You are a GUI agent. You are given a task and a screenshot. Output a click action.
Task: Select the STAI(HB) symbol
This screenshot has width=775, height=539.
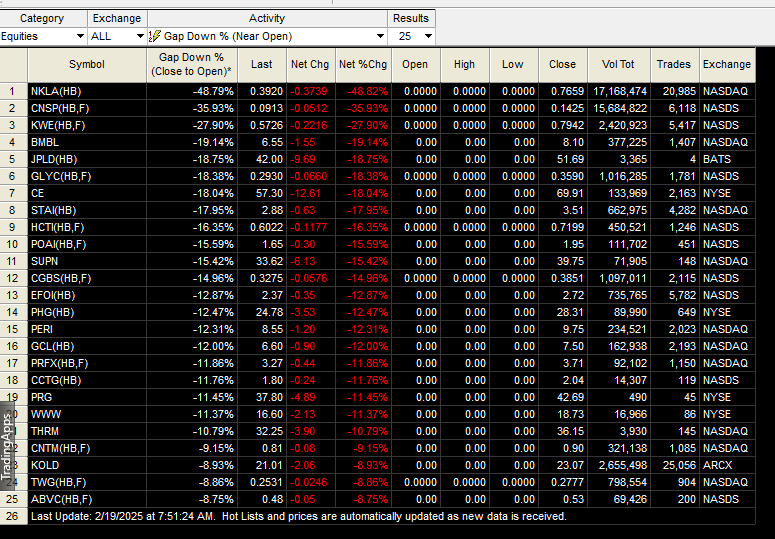[x=53, y=210]
